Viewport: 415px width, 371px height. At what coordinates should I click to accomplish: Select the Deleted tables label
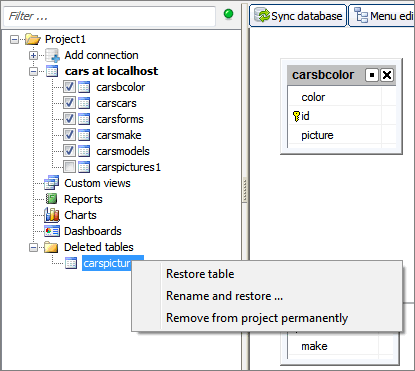pyautogui.click(x=99, y=247)
